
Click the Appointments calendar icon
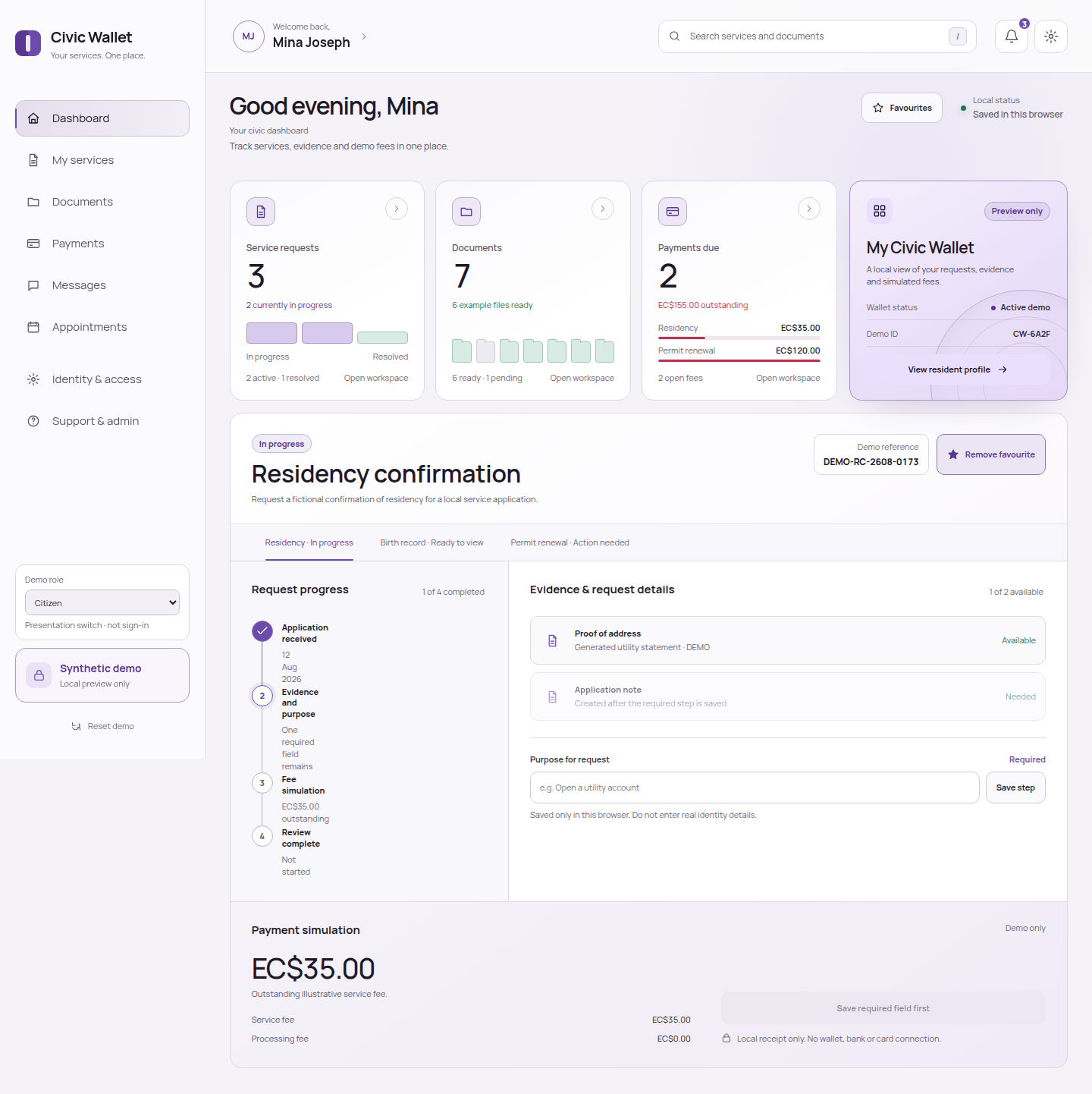[33, 327]
